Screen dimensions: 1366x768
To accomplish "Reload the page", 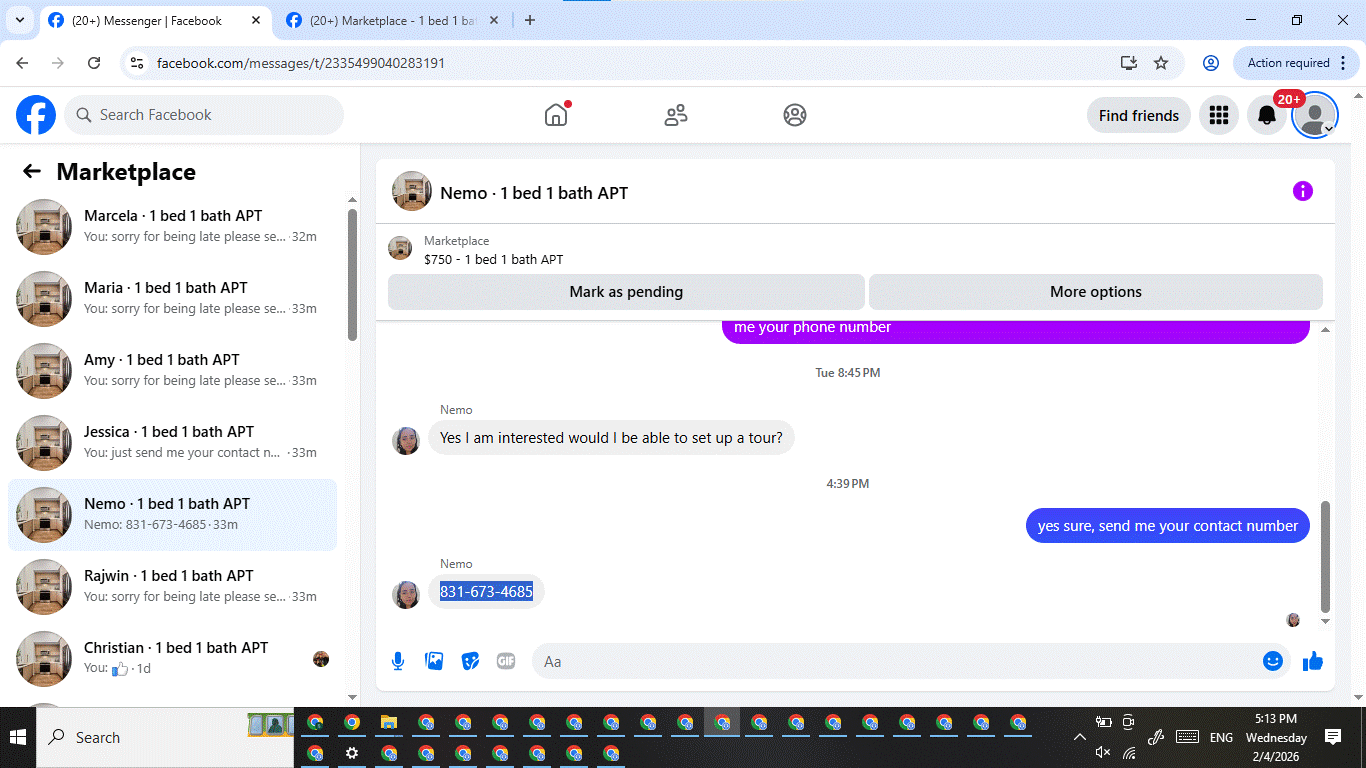I will [x=94, y=63].
